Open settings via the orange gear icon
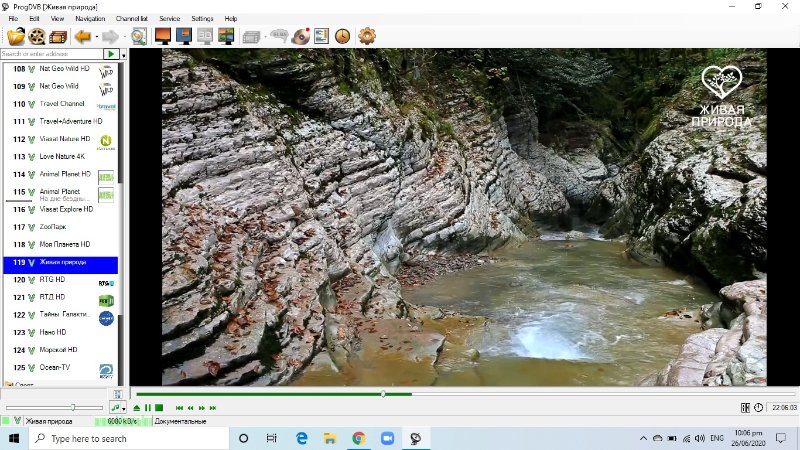The width and height of the screenshot is (800, 450). pyautogui.click(x=367, y=36)
